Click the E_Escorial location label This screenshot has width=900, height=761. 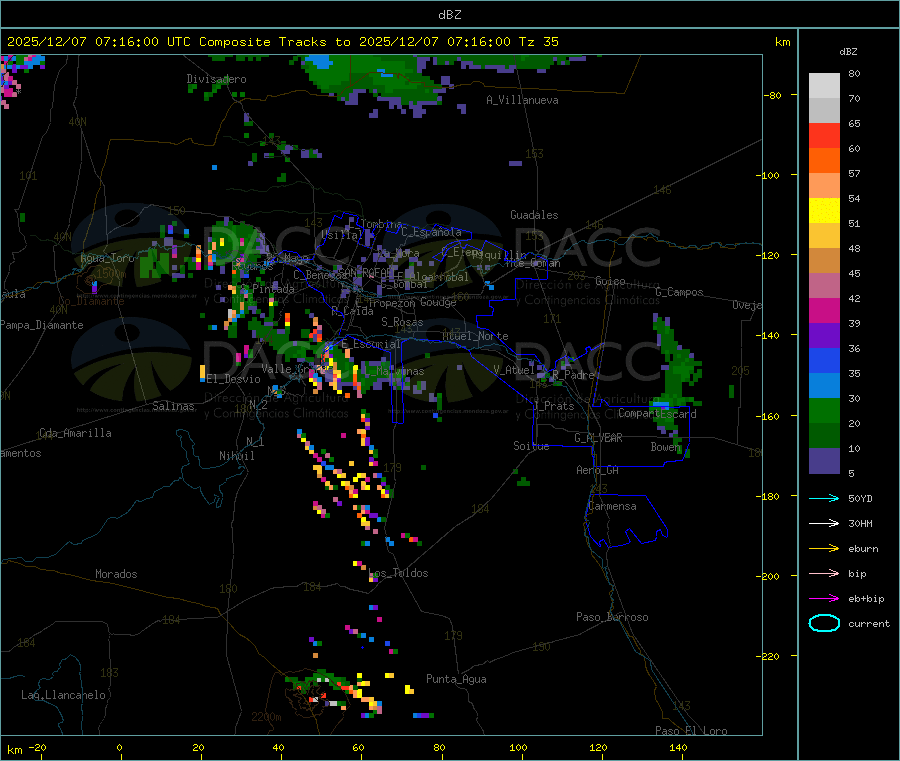[x=371, y=344]
